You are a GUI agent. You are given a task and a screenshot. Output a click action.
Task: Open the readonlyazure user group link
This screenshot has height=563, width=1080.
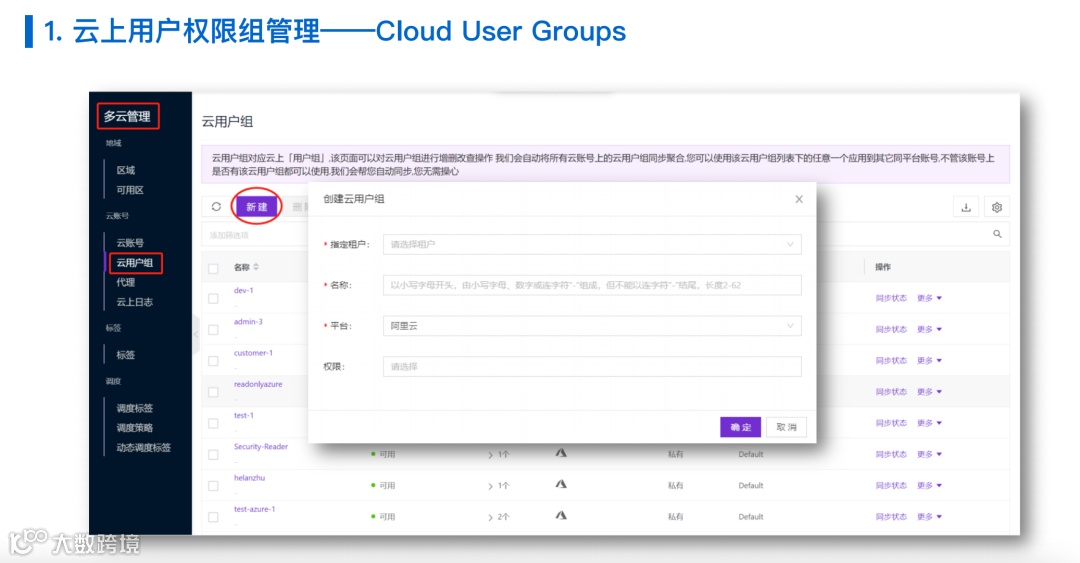(258, 384)
